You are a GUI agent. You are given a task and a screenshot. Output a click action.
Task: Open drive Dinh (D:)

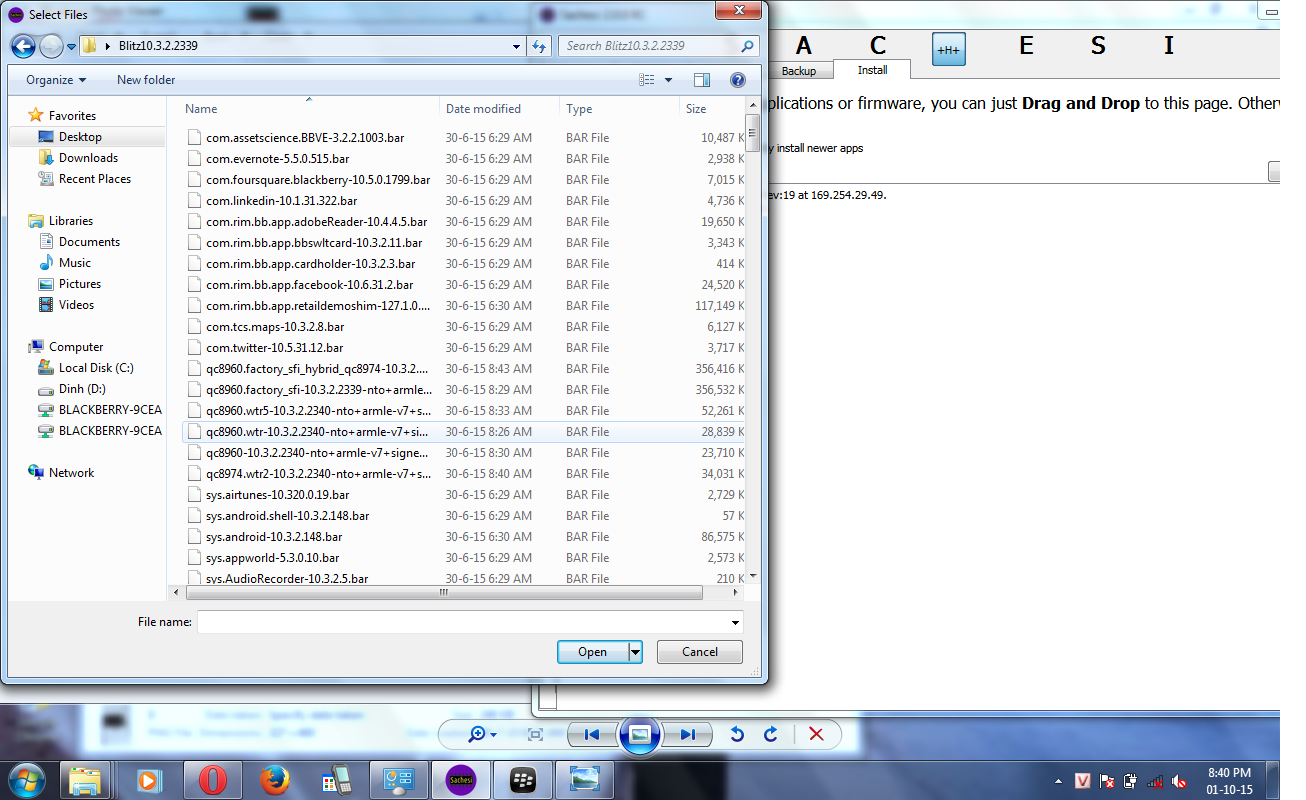tap(82, 389)
